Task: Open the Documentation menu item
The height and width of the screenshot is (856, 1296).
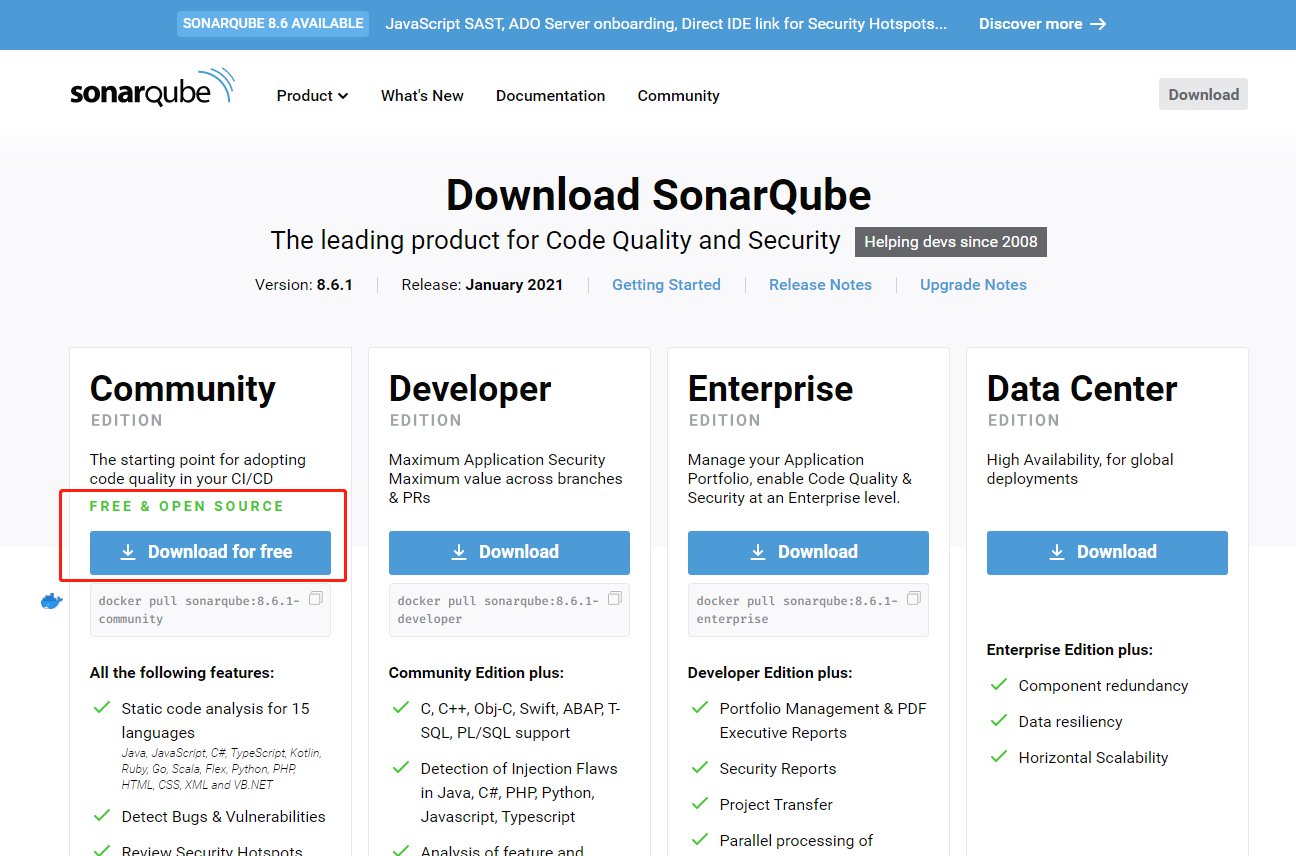Action: coord(550,95)
